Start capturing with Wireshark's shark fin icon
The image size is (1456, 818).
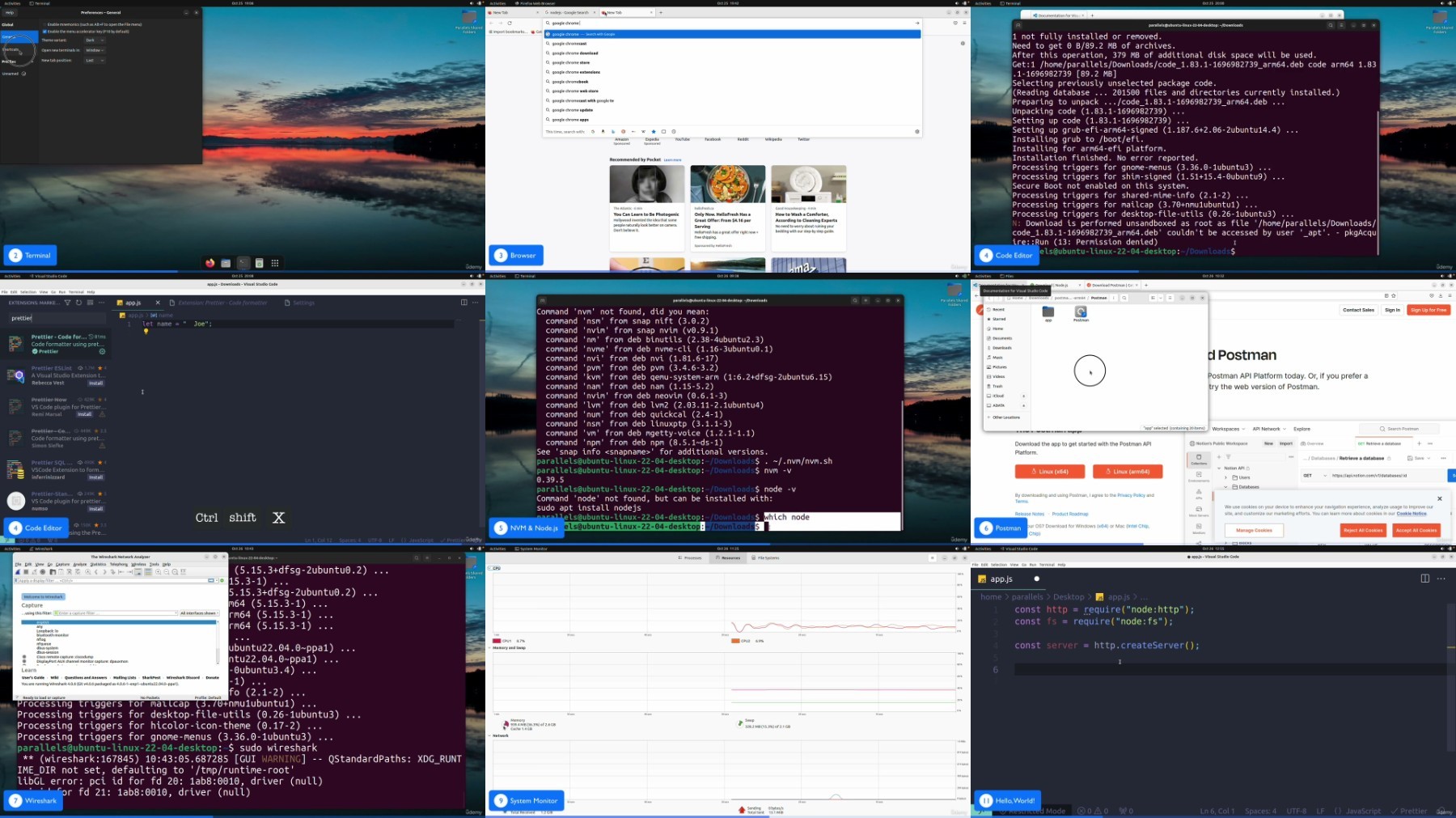pos(19,572)
